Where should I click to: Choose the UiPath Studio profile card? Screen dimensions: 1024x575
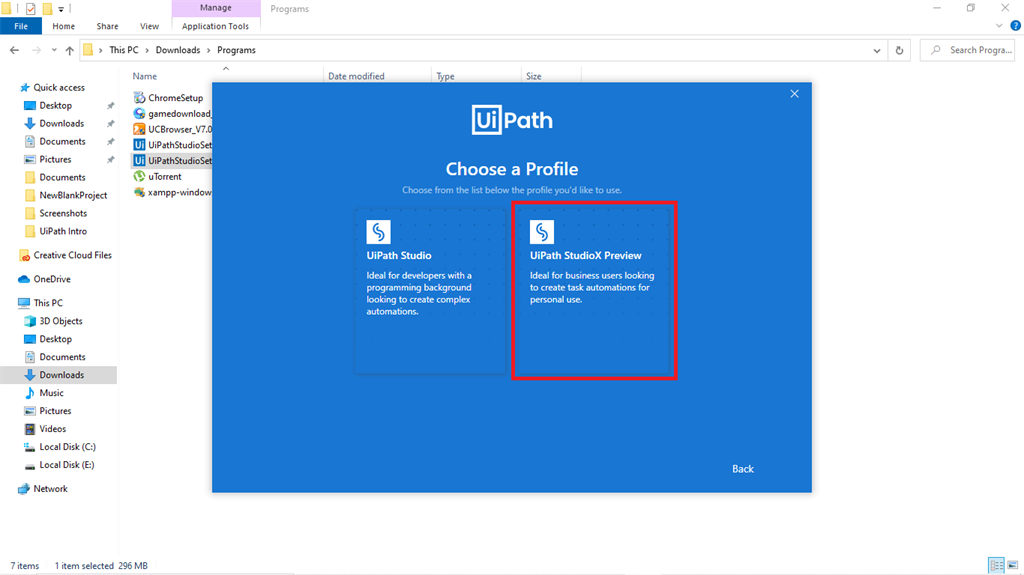[x=430, y=291]
